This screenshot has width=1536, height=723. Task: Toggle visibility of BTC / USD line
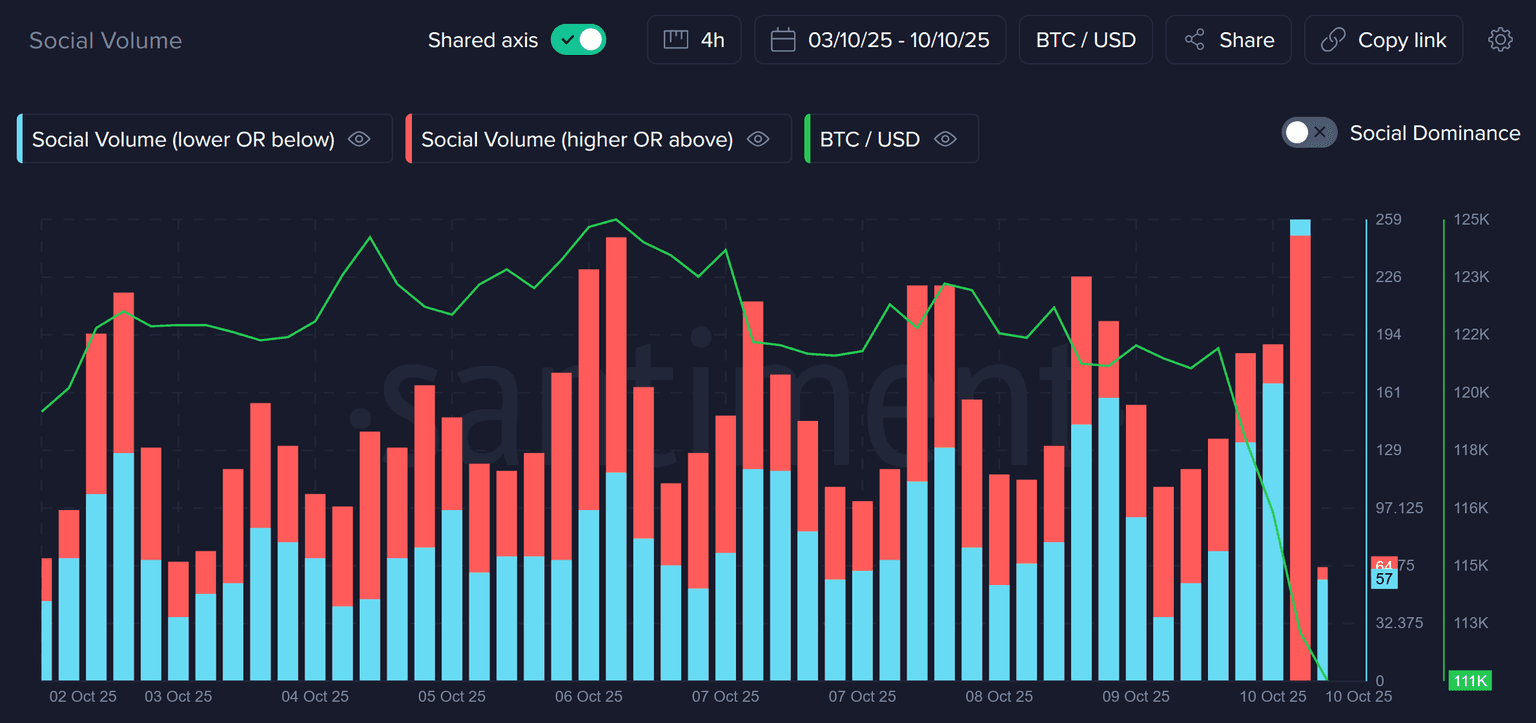945,139
